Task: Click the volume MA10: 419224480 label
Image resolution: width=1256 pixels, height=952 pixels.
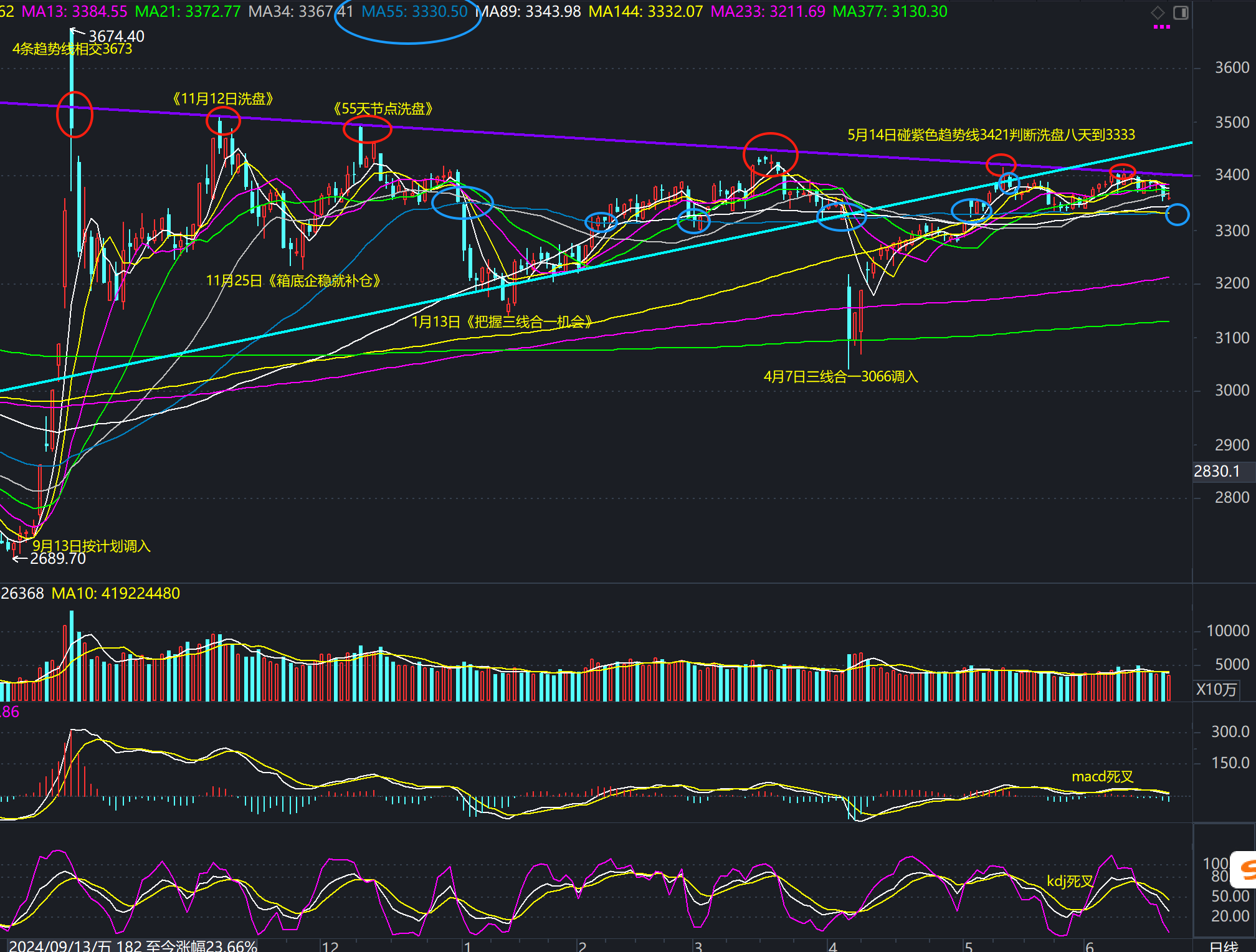Action: [x=115, y=593]
